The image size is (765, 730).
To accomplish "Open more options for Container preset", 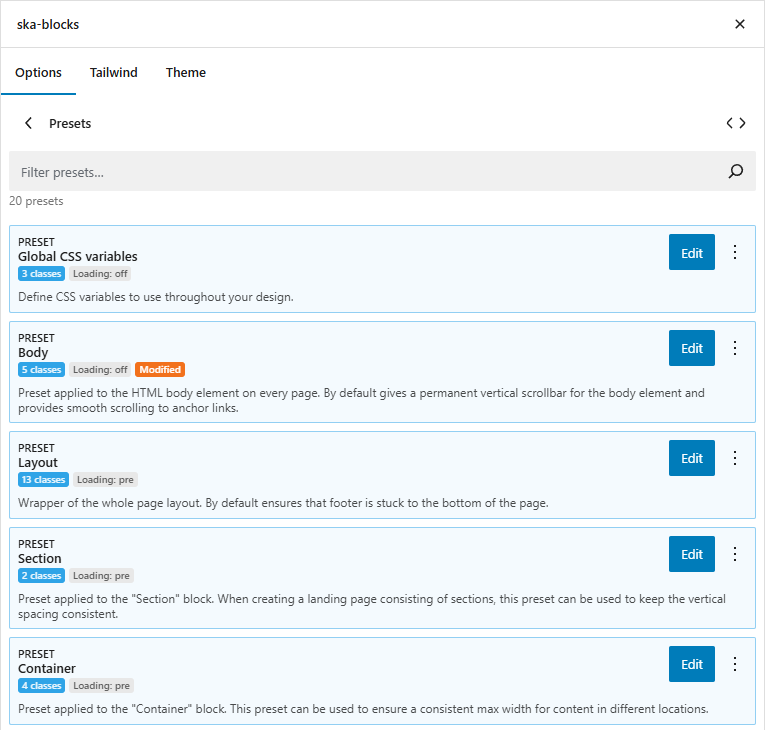I will pos(735,665).
